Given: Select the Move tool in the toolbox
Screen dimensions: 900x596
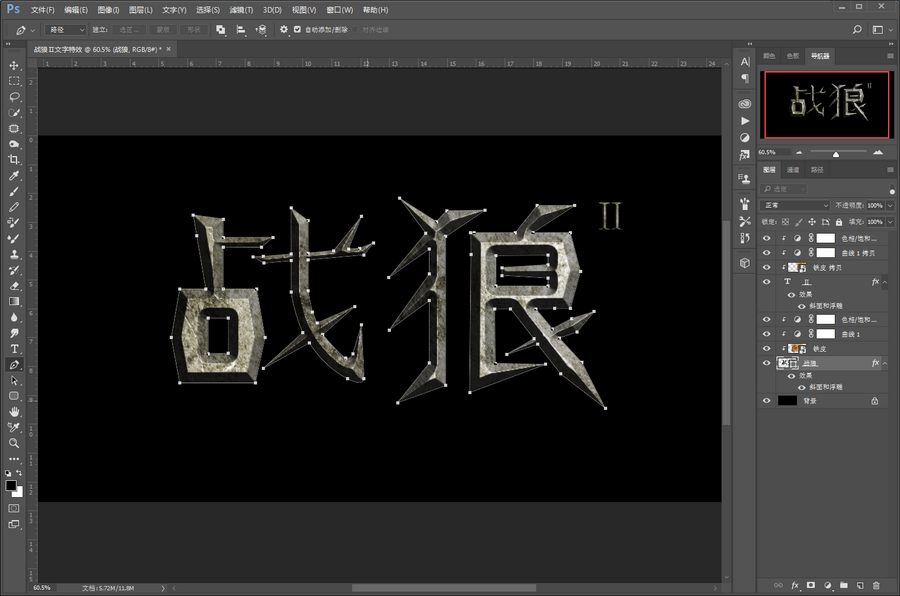Looking at the screenshot, I should coord(14,65).
